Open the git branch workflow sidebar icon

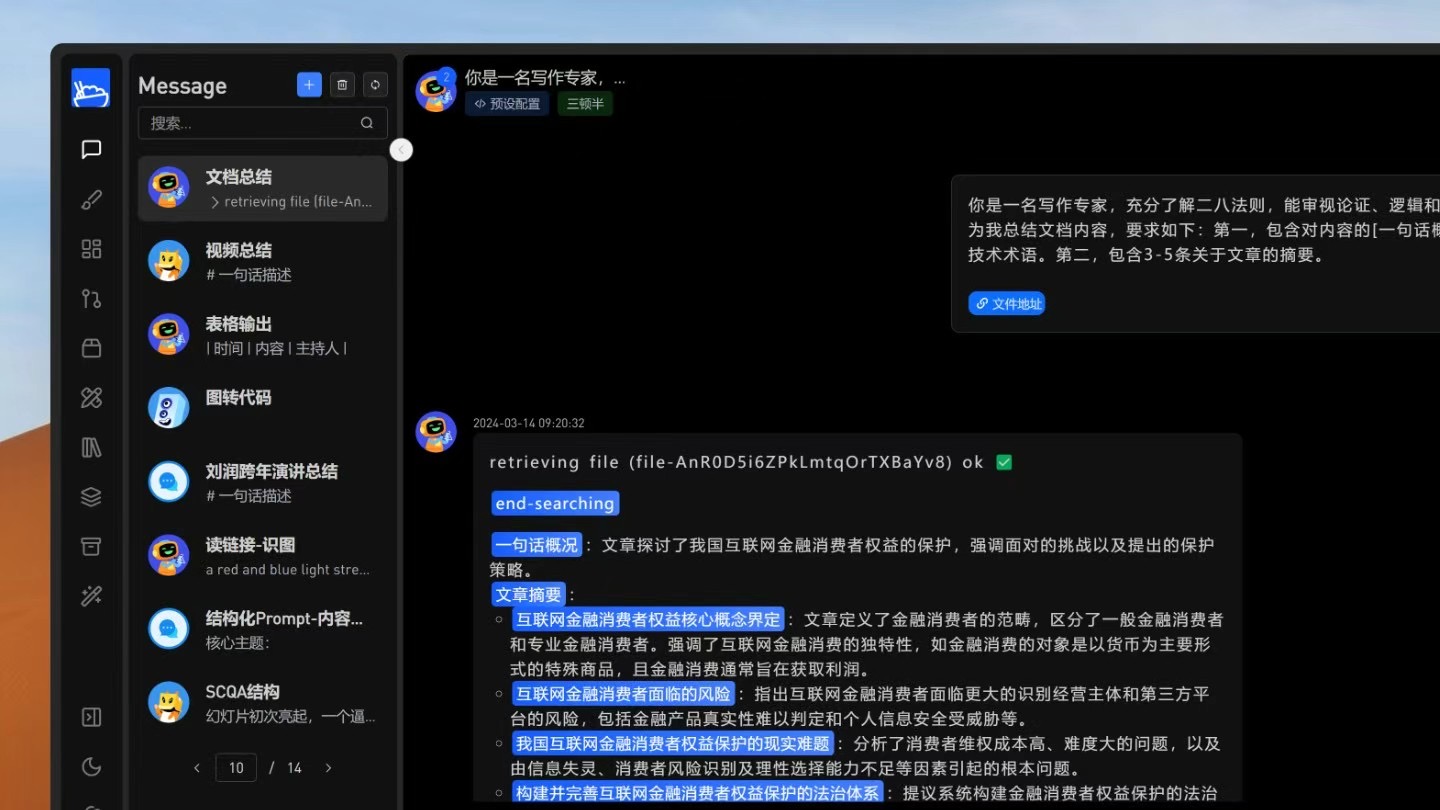click(x=91, y=298)
